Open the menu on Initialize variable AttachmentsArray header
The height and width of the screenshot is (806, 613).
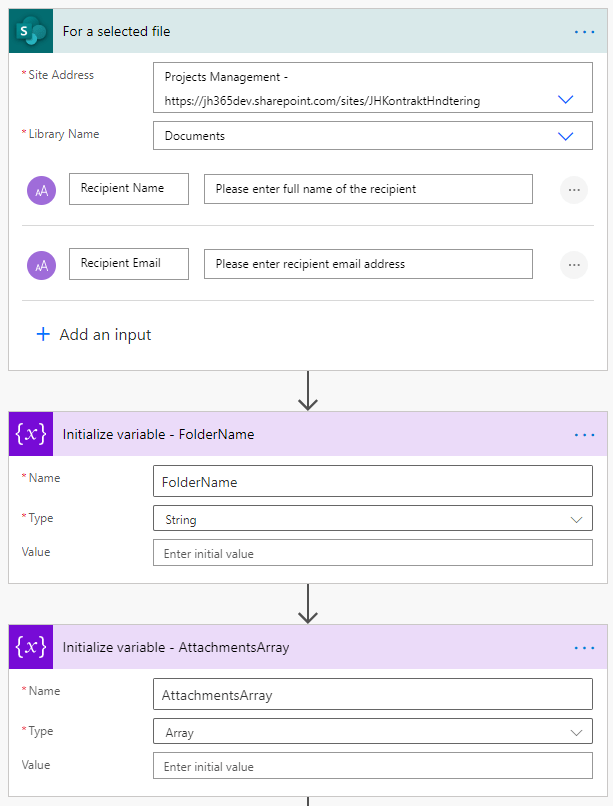pos(584,647)
